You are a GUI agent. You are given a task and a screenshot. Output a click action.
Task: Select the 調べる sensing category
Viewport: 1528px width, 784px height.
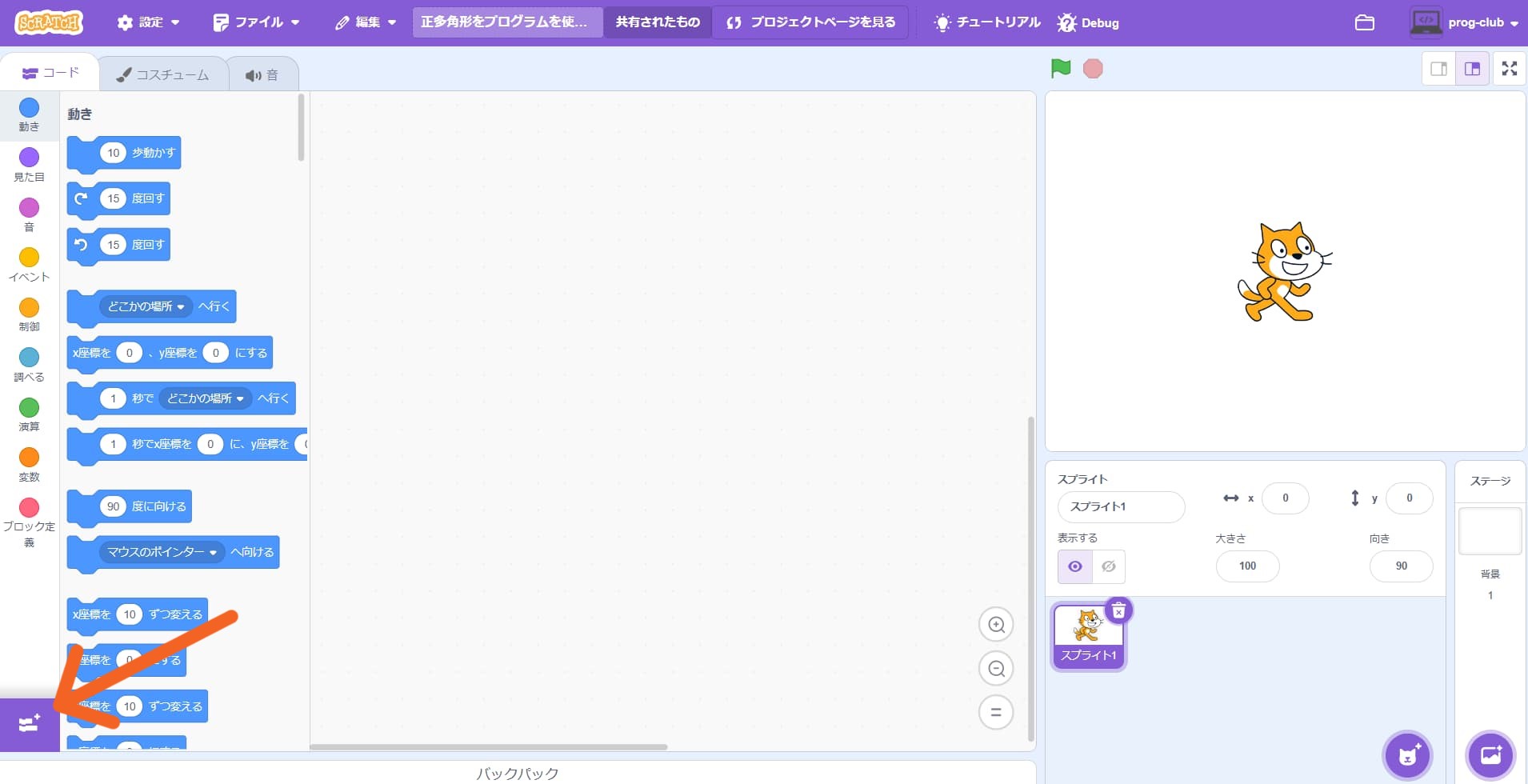(x=29, y=365)
